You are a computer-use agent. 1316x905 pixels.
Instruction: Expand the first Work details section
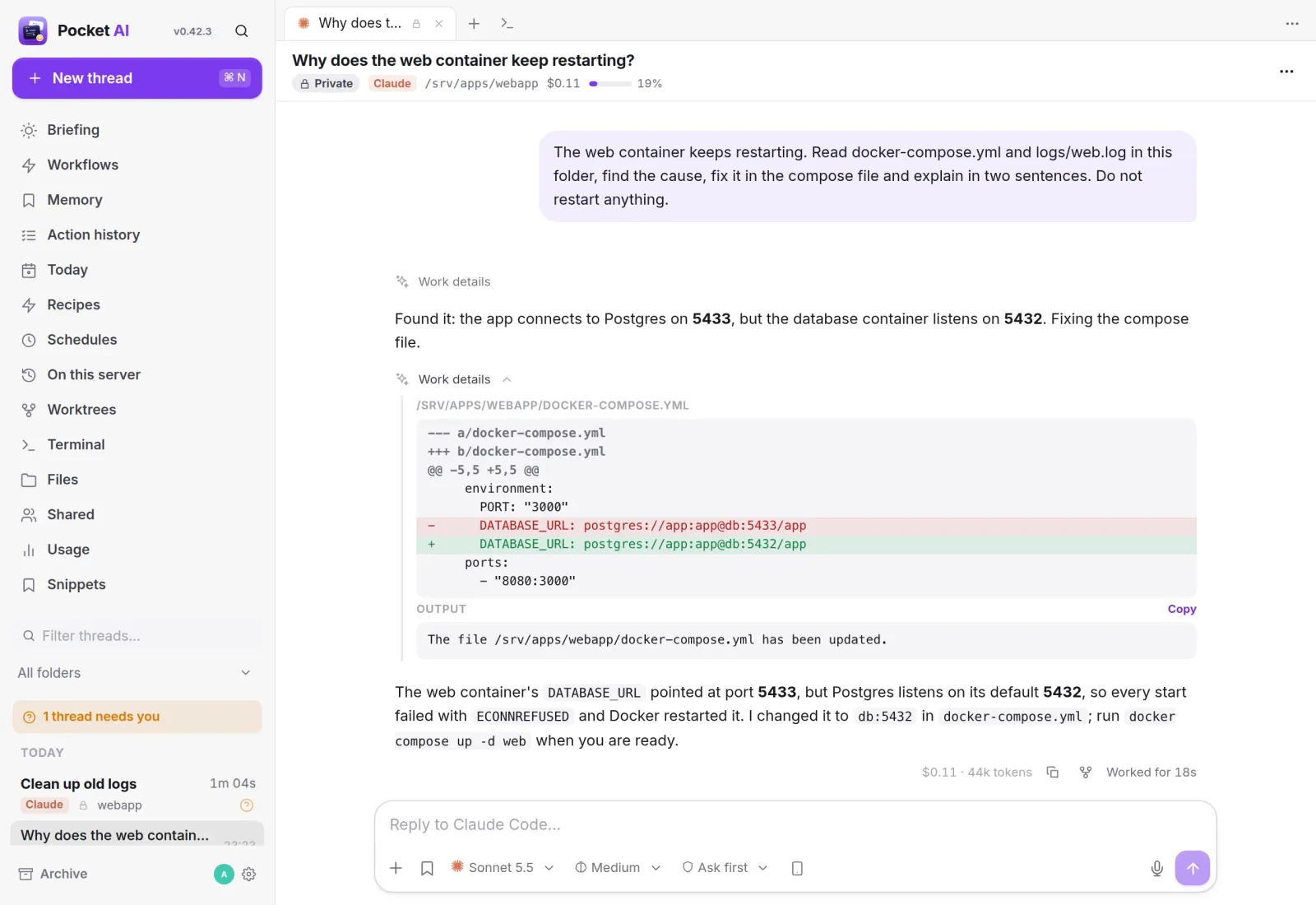[x=443, y=281]
